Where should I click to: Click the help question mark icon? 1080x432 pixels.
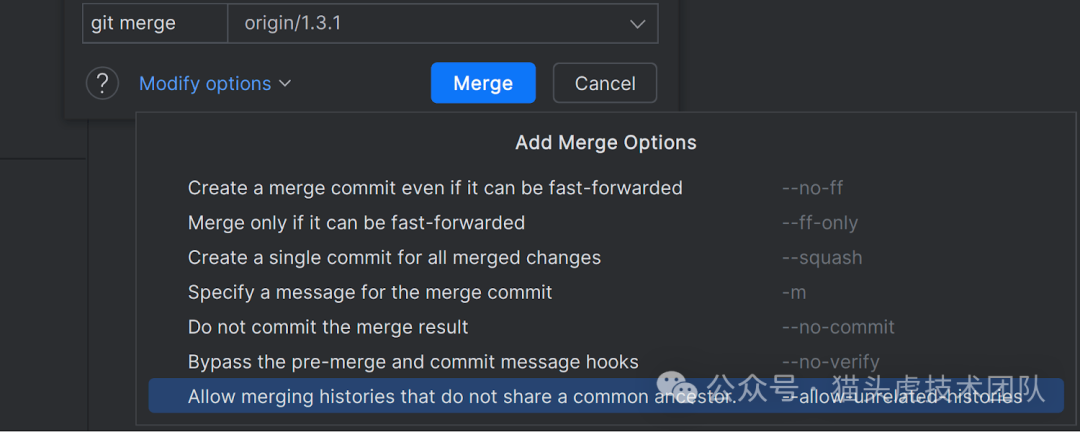(102, 83)
